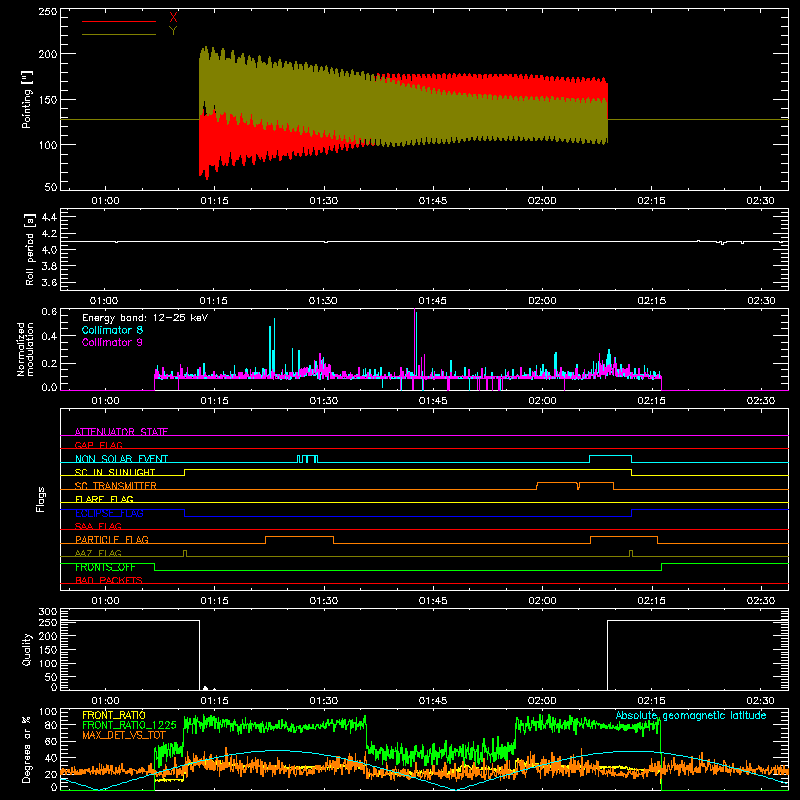Image resolution: width=800 pixels, height=800 pixels.
Task: Select the Collimator 9 legend entry
Action: point(112,342)
